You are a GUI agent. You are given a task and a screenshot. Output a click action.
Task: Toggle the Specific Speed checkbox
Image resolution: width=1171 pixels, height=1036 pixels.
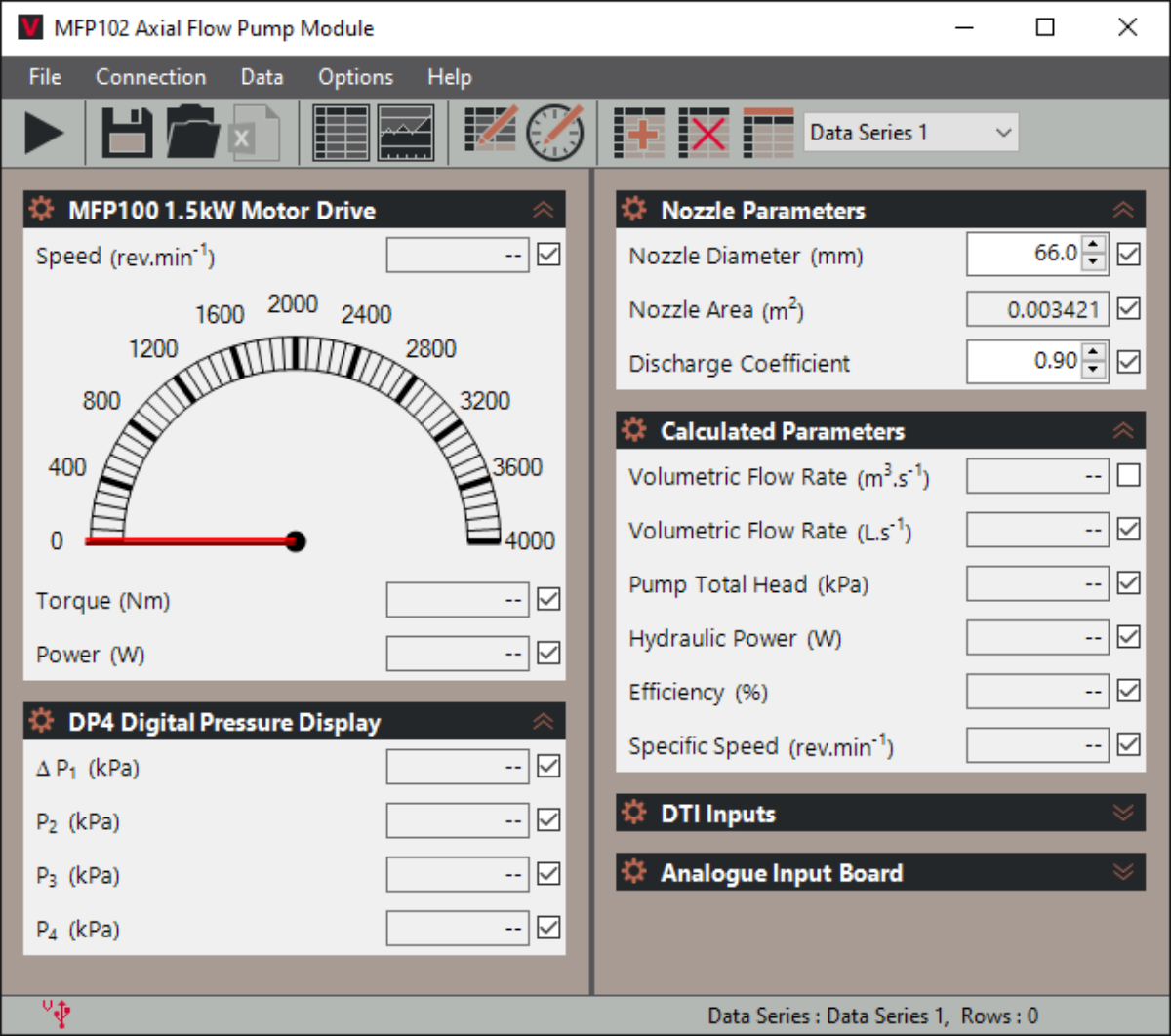(1129, 744)
